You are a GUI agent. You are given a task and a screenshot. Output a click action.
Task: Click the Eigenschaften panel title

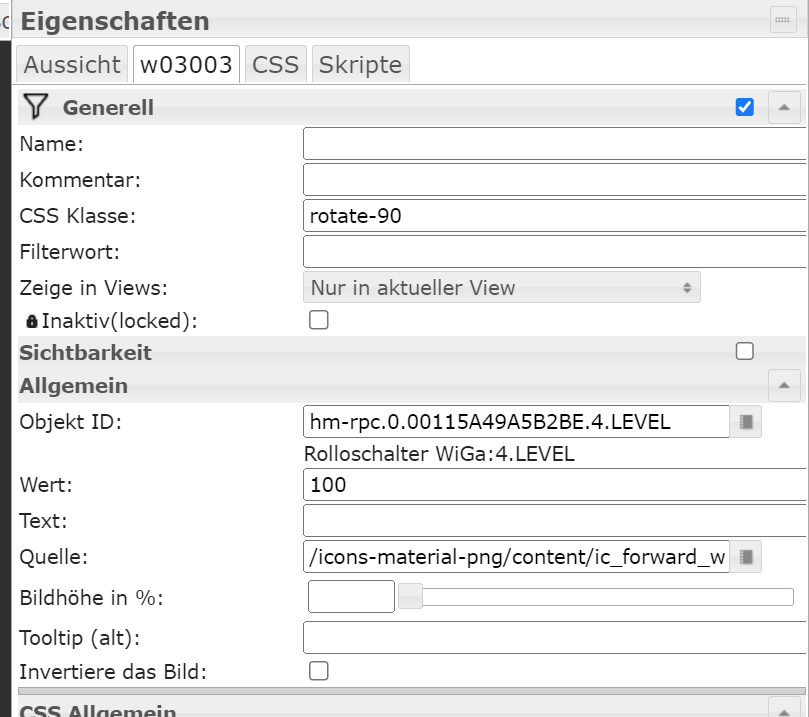tap(115, 21)
